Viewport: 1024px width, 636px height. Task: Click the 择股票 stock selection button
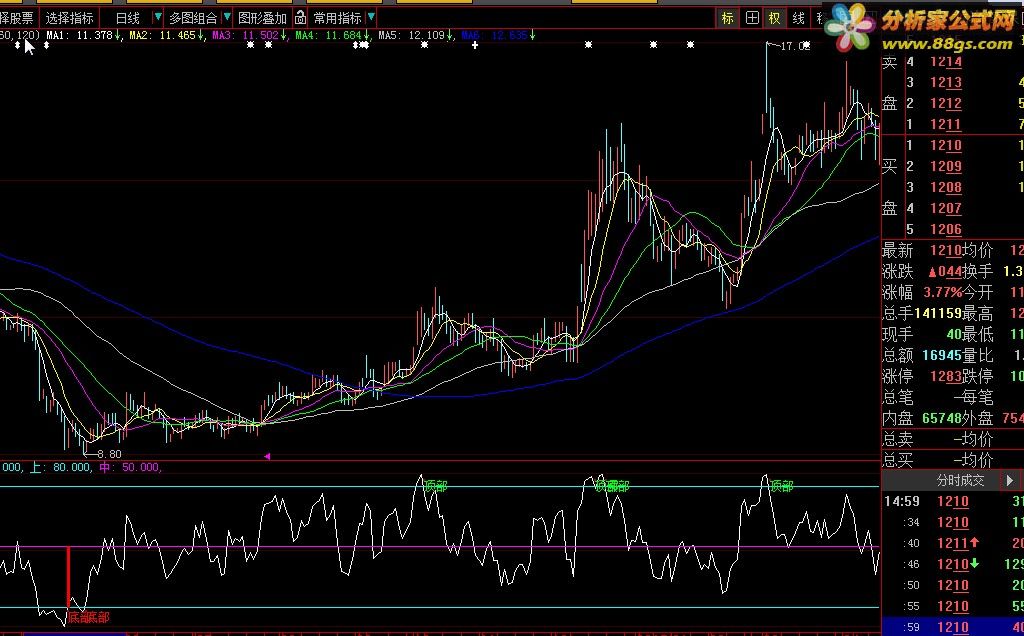coord(16,18)
